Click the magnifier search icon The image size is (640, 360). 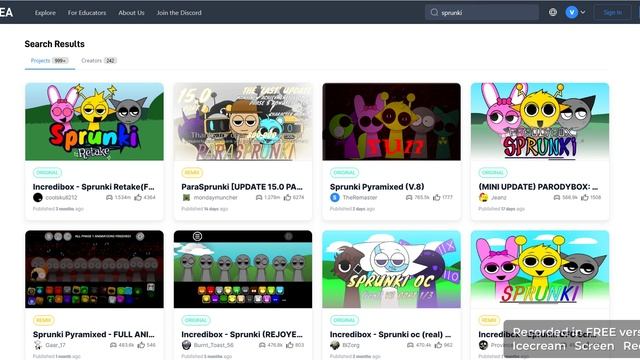(434, 13)
